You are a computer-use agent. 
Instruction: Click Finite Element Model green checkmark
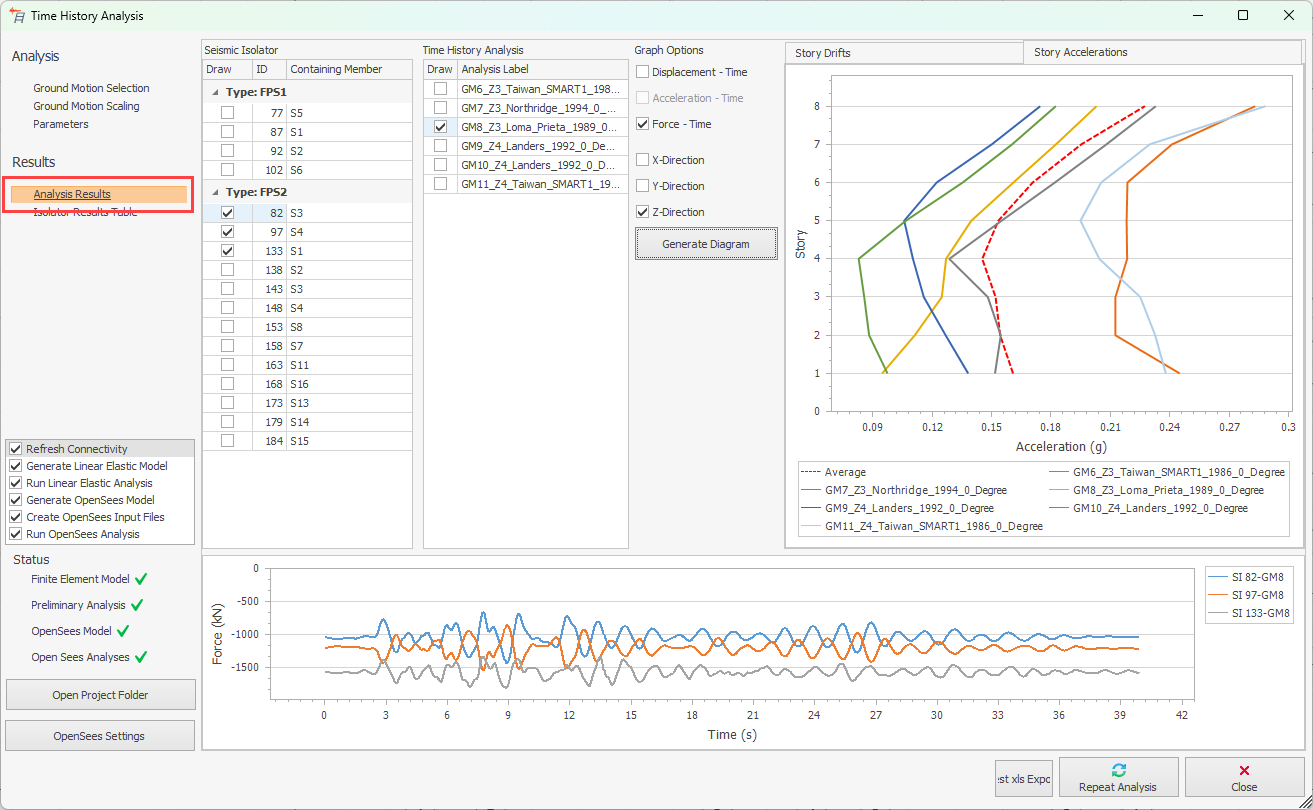click(x=141, y=579)
